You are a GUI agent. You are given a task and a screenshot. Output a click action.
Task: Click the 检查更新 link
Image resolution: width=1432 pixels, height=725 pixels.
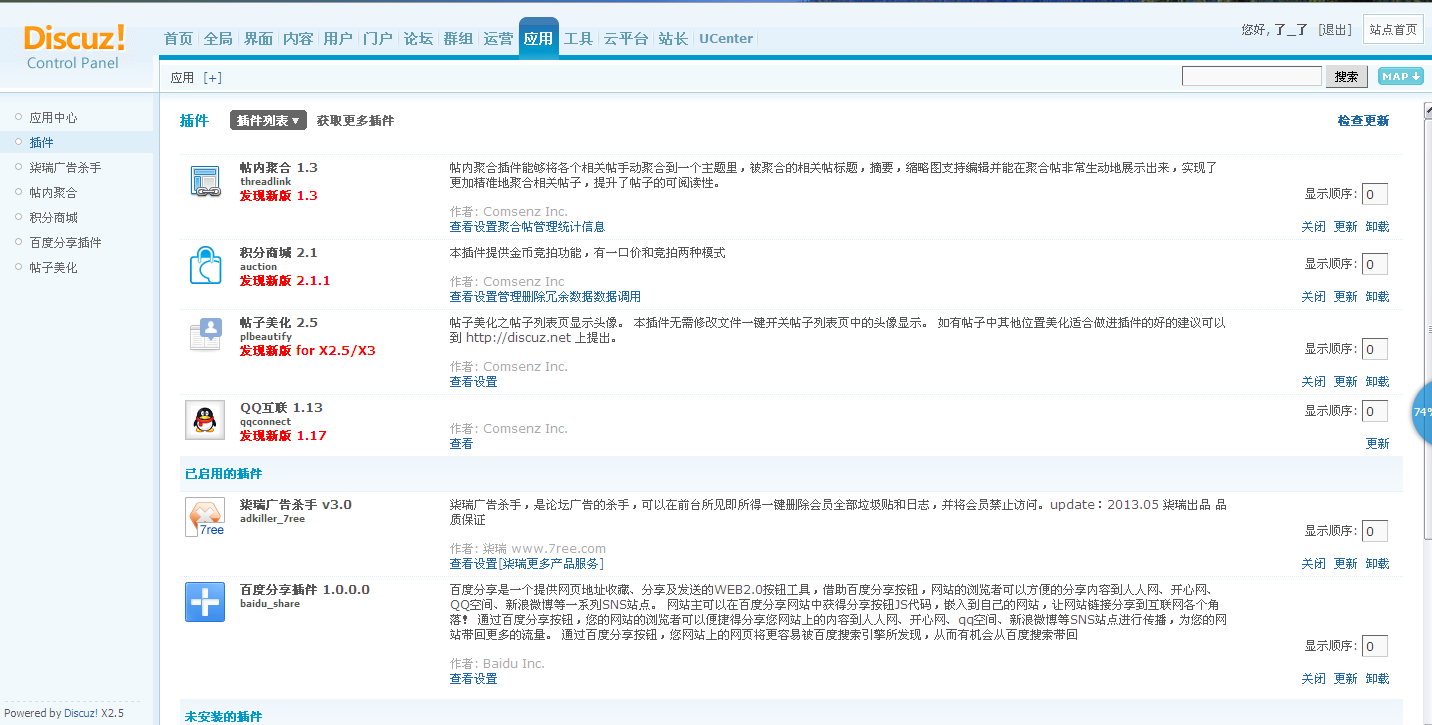[1363, 121]
